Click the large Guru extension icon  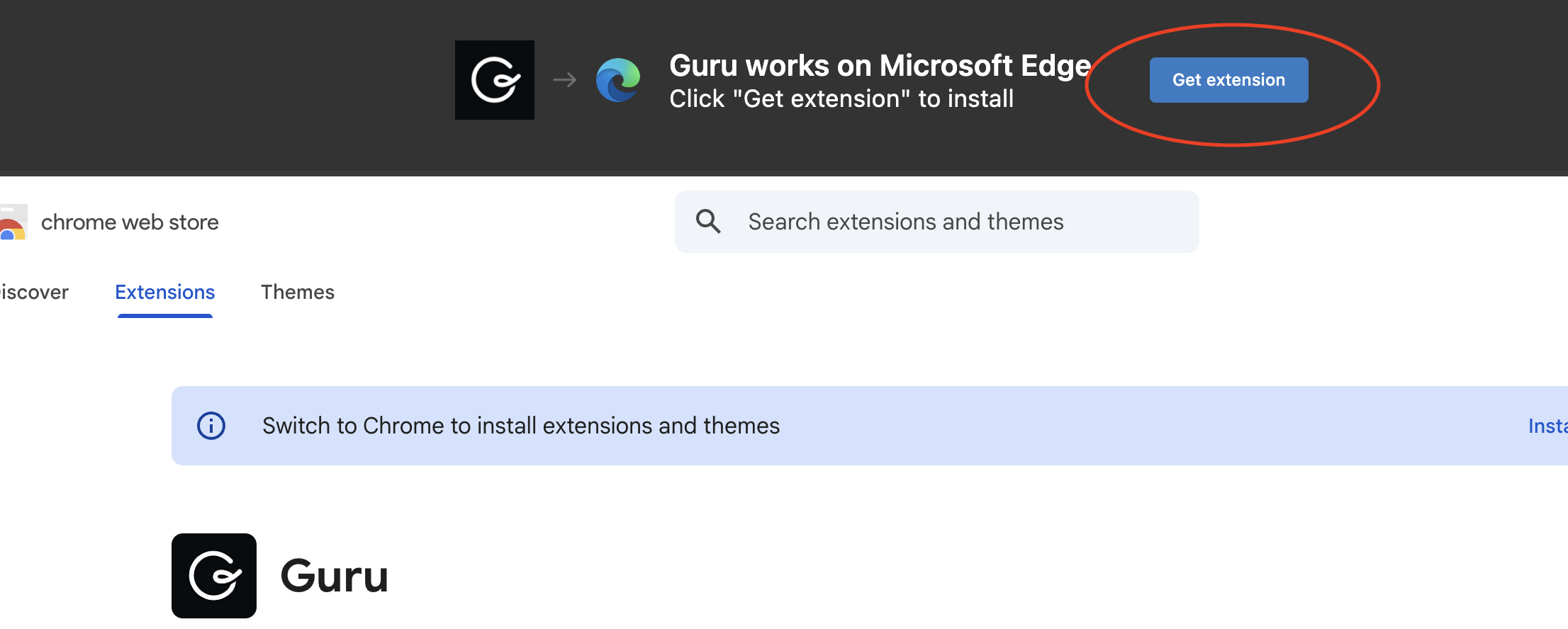click(214, 576)
